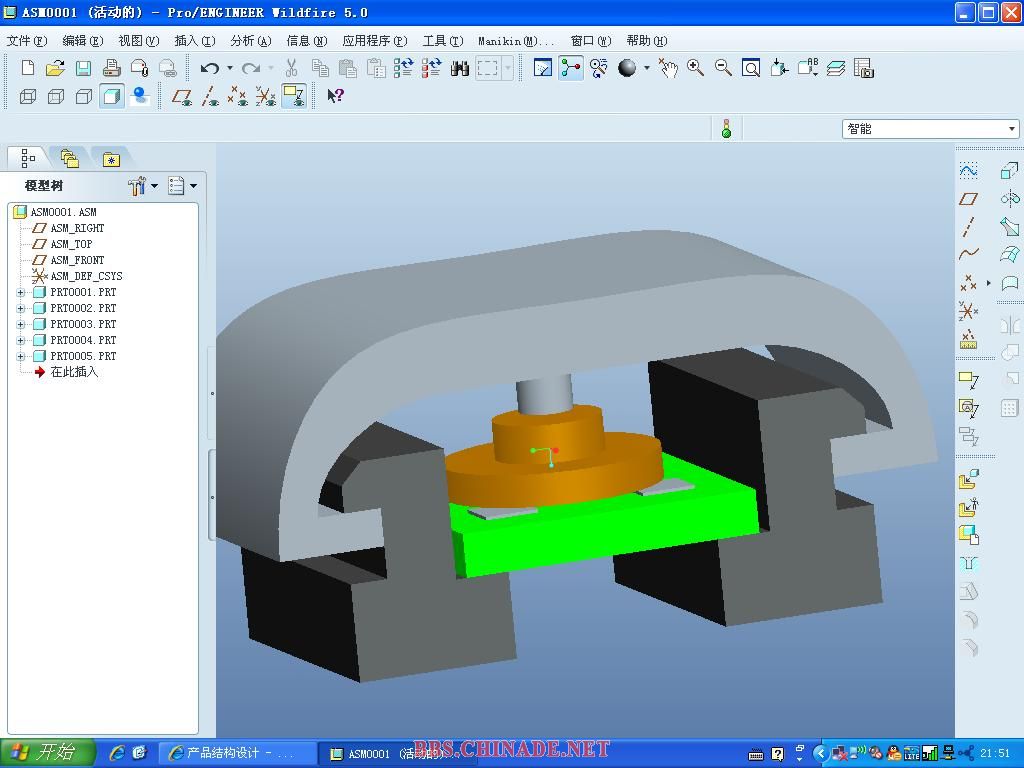Toggle datum axes visibility
The image size is (1024, 768).
pyautogui.click(x=210, y=97)
